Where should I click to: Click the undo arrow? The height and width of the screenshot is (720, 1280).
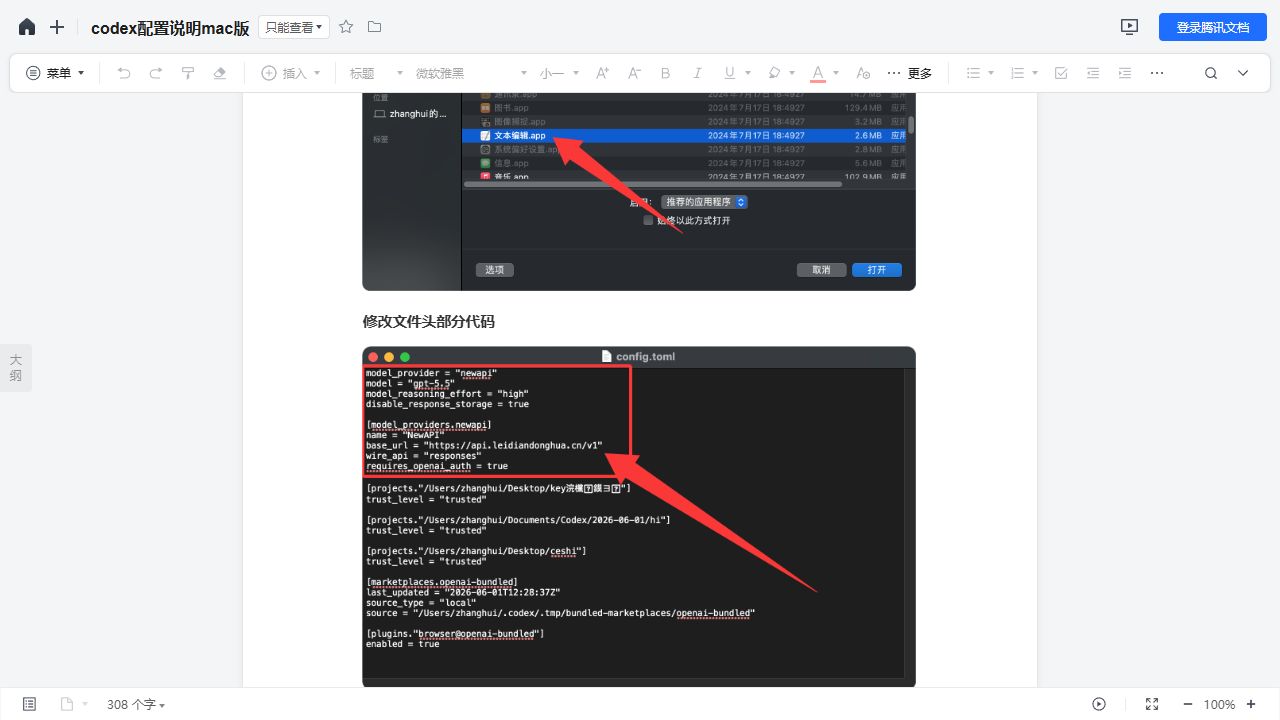point(124,73)
